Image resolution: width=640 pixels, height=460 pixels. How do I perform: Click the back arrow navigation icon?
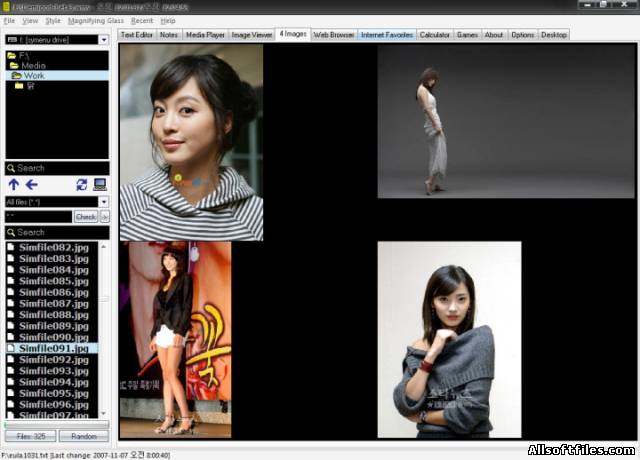click(x=31, y=185)
